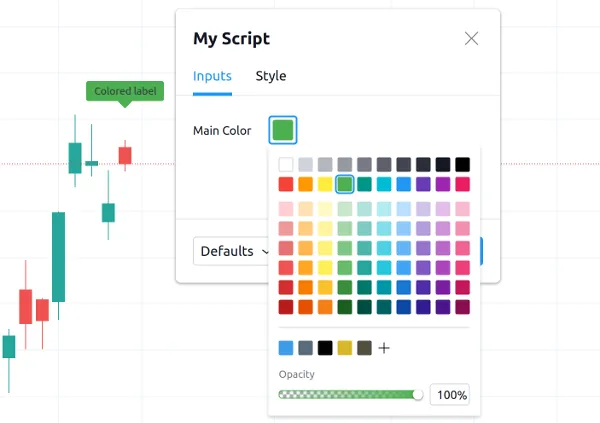Select the highlighted green palette swatch
600x423 pixels.
[x=345, y=184]
